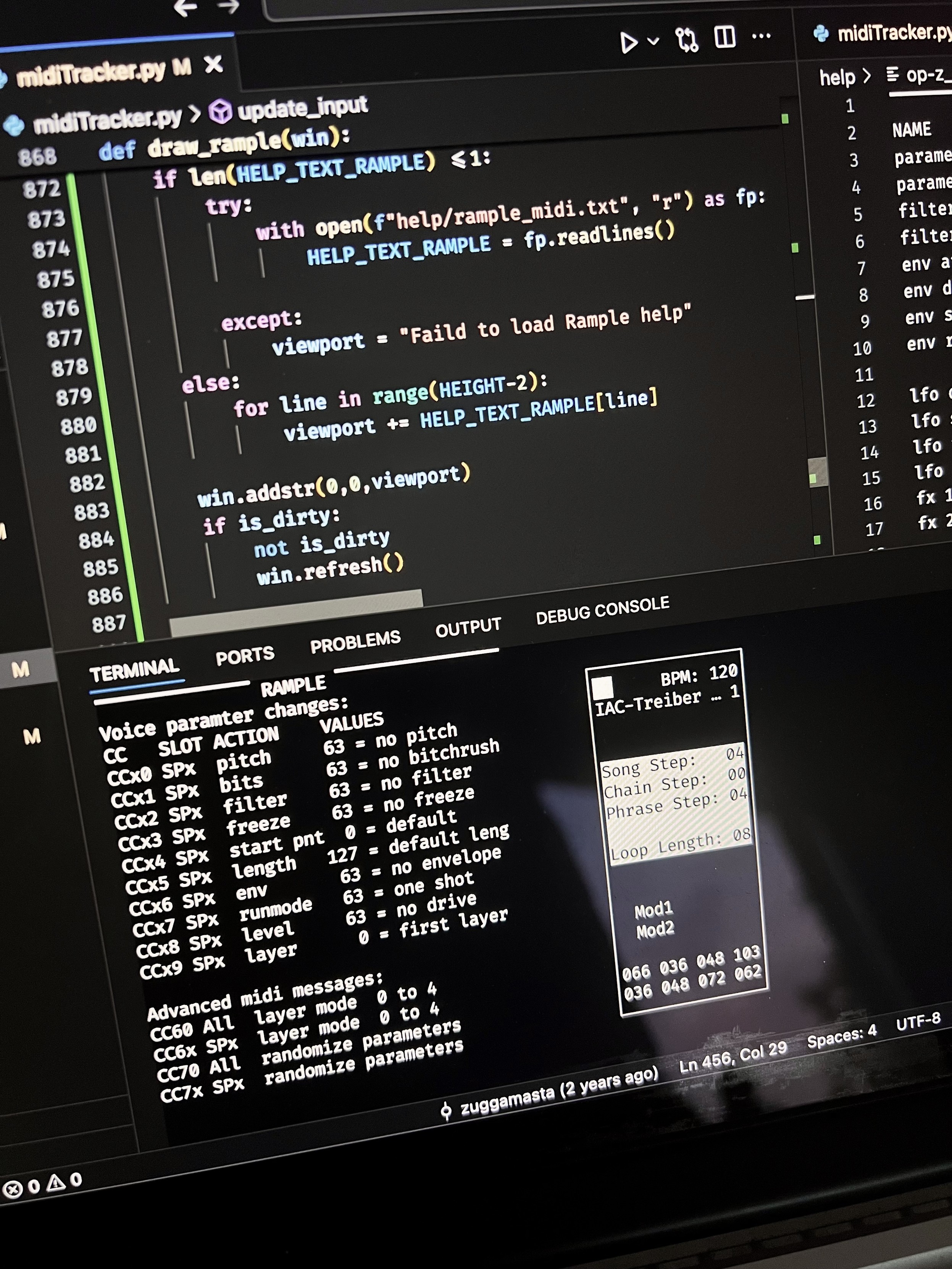Switch to the PROBLEMS panel tab
952x1269 pixels.
click(355, 642)
